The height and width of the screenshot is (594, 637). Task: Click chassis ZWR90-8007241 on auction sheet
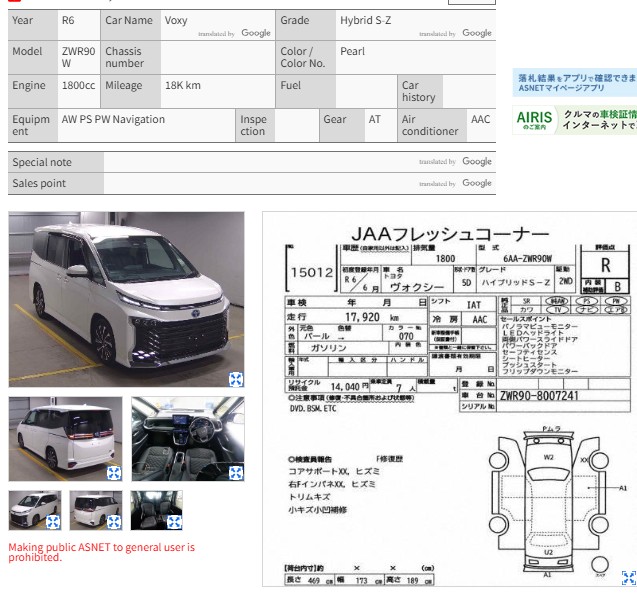pyautogui.click(x=539, y=395)
